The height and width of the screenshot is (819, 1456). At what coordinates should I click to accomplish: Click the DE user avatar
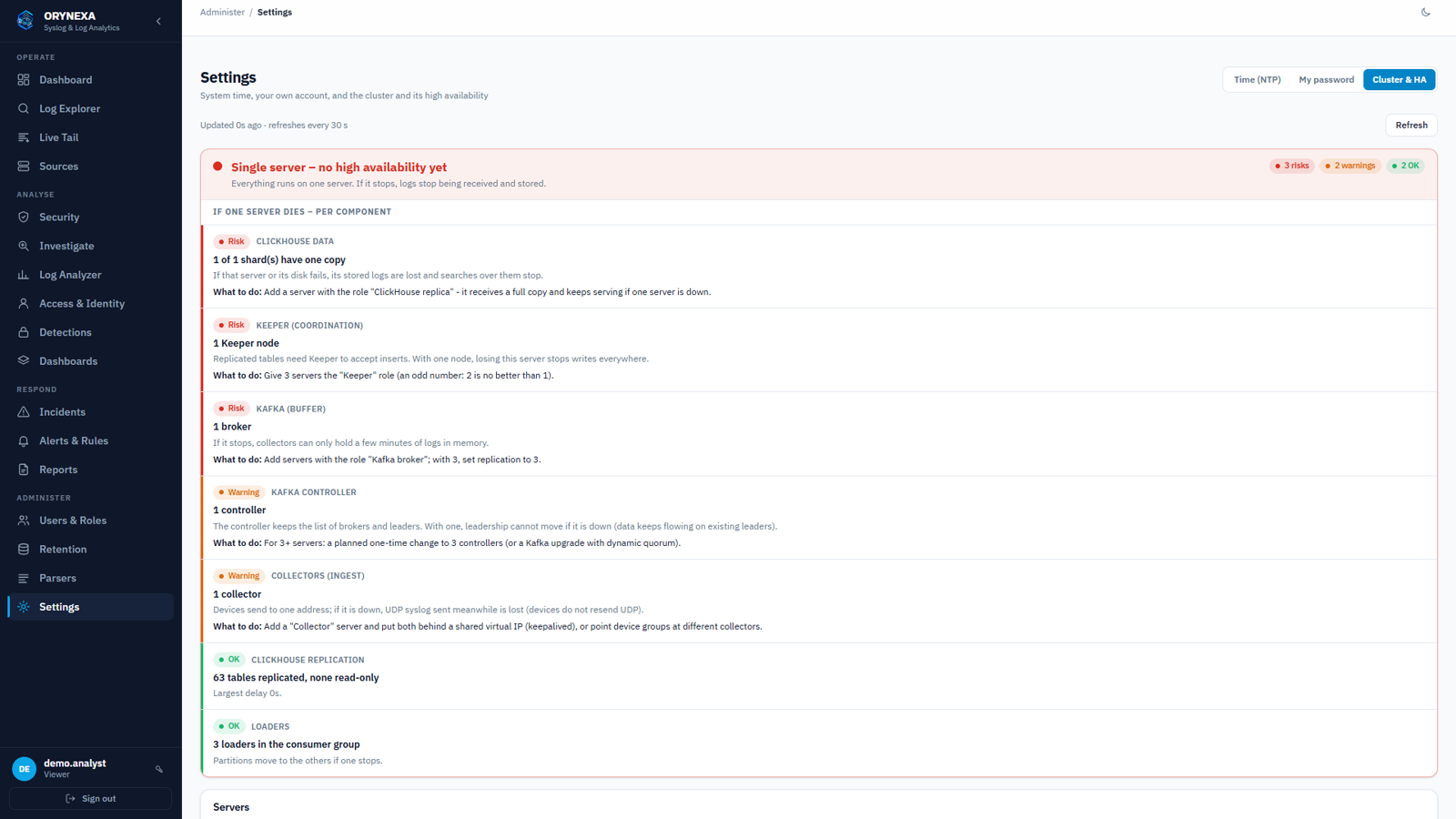click(x=25, y=769)
